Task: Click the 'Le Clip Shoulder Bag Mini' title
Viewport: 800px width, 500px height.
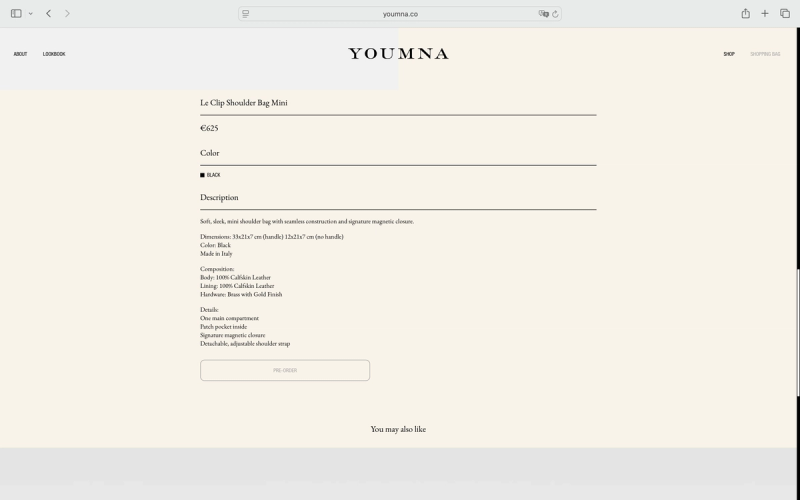Action: (244, 103)
